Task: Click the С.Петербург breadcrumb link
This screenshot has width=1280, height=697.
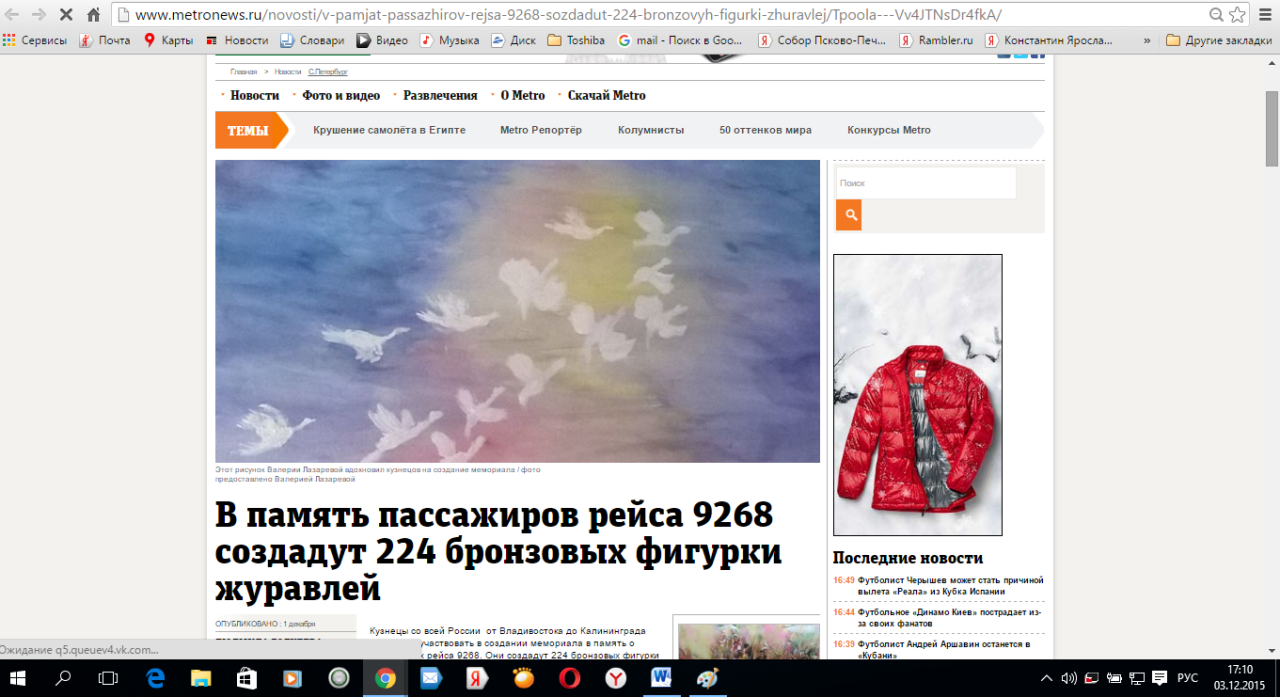Action: click(x=328, y=72)
